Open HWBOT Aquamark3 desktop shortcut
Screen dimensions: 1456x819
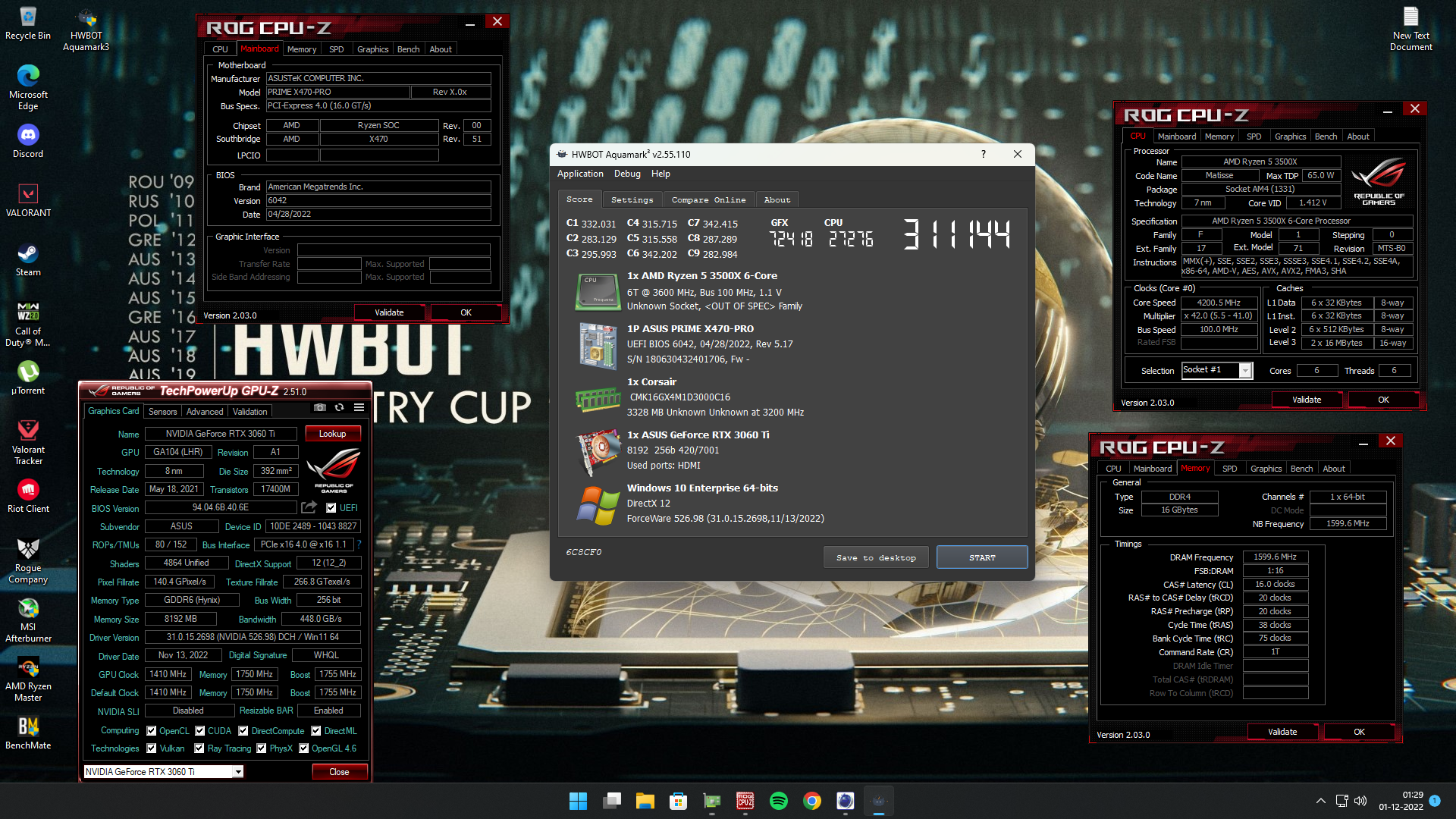86,30
